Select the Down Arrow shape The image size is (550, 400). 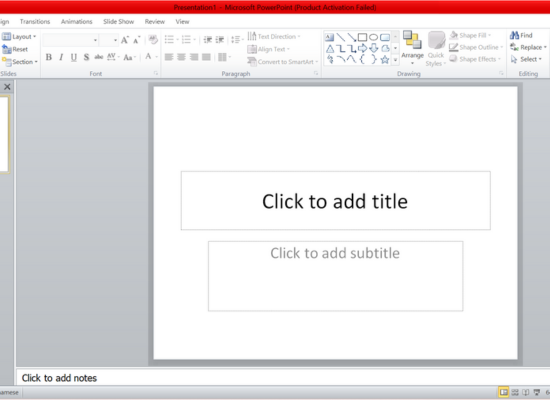point(374,48)
